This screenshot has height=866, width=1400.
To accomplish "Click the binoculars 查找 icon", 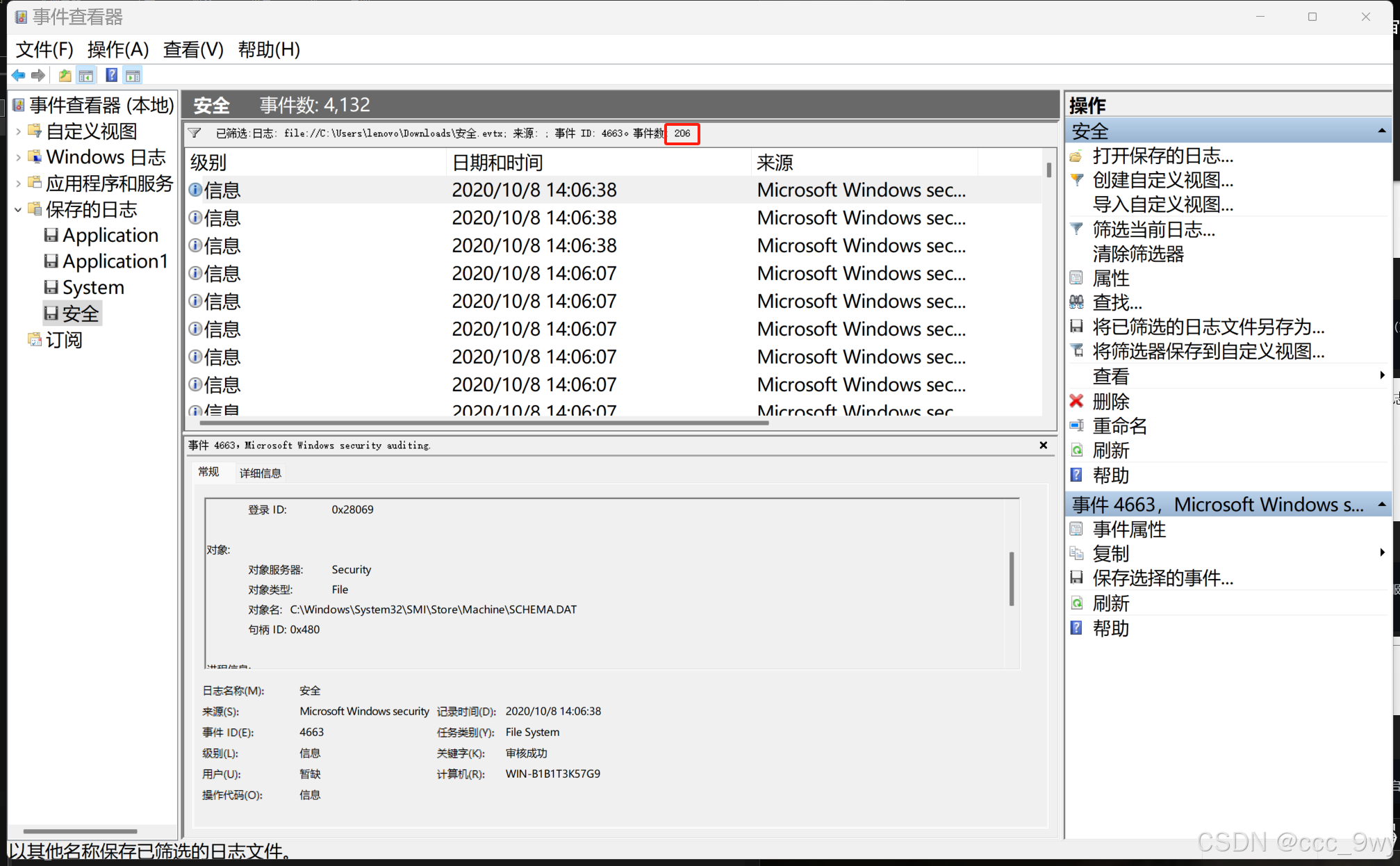I will point(1076,302).
